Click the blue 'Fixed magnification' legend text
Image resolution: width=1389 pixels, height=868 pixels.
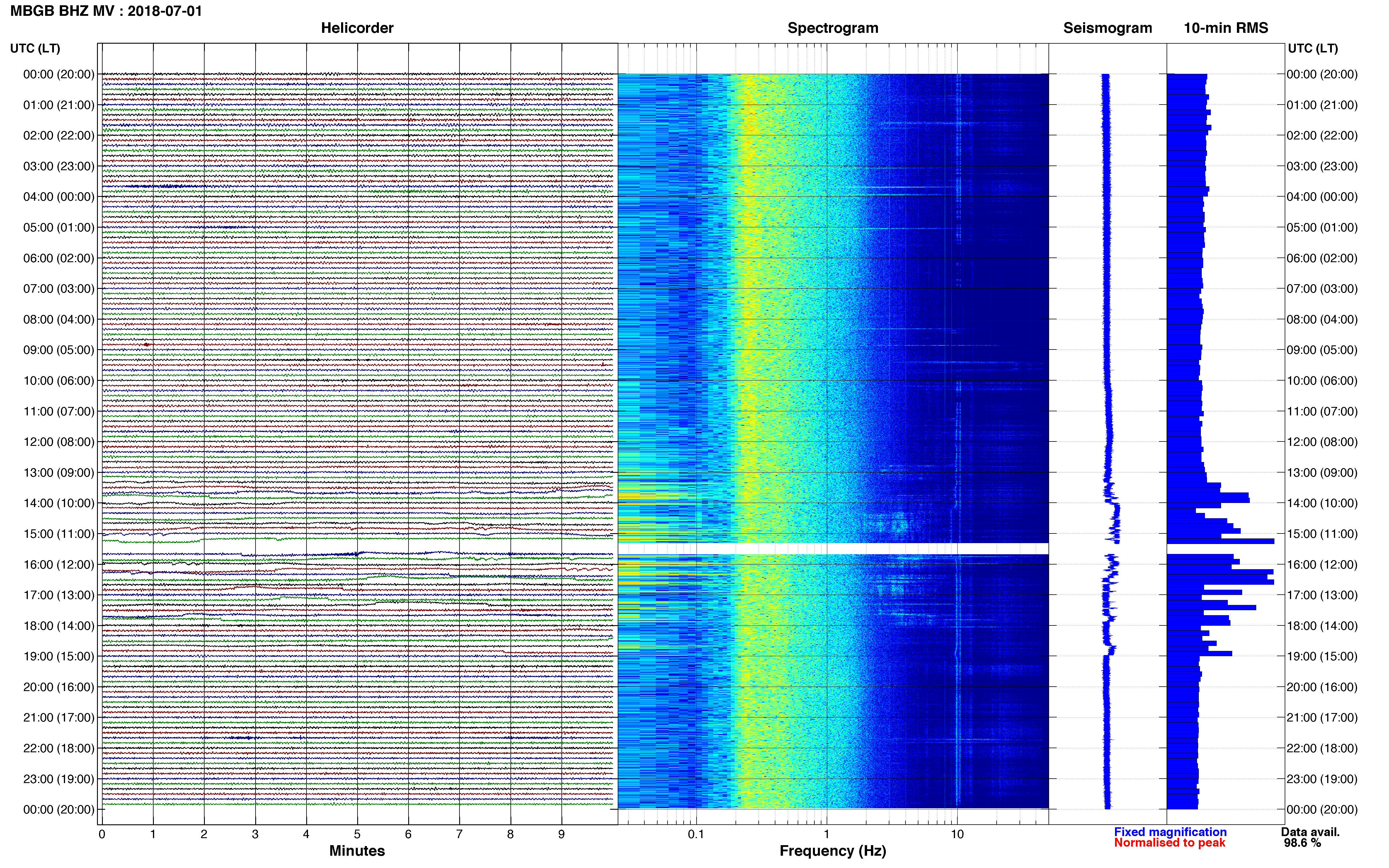pyautogui.click(x=1170, y=832)
